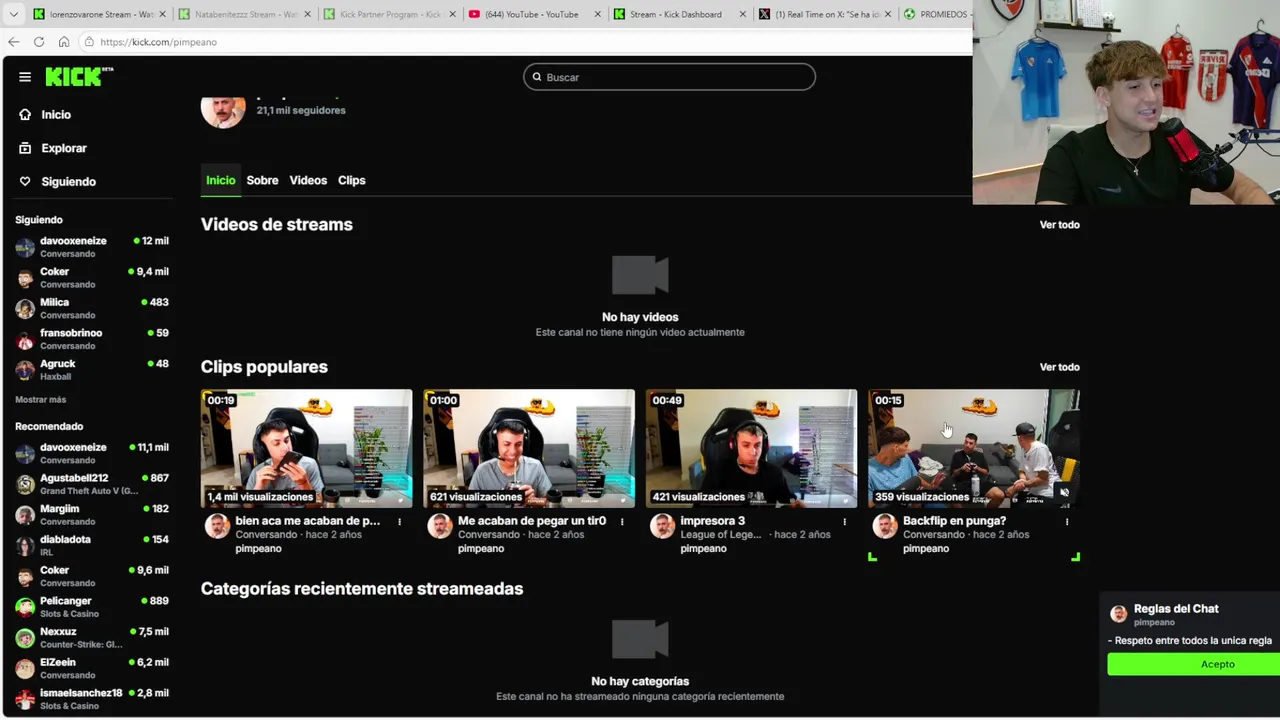The width and height of the screenshot is (1280, 720).
Task: Close the Kick Dashboard browser tab
Action: [x=743, y=14]
